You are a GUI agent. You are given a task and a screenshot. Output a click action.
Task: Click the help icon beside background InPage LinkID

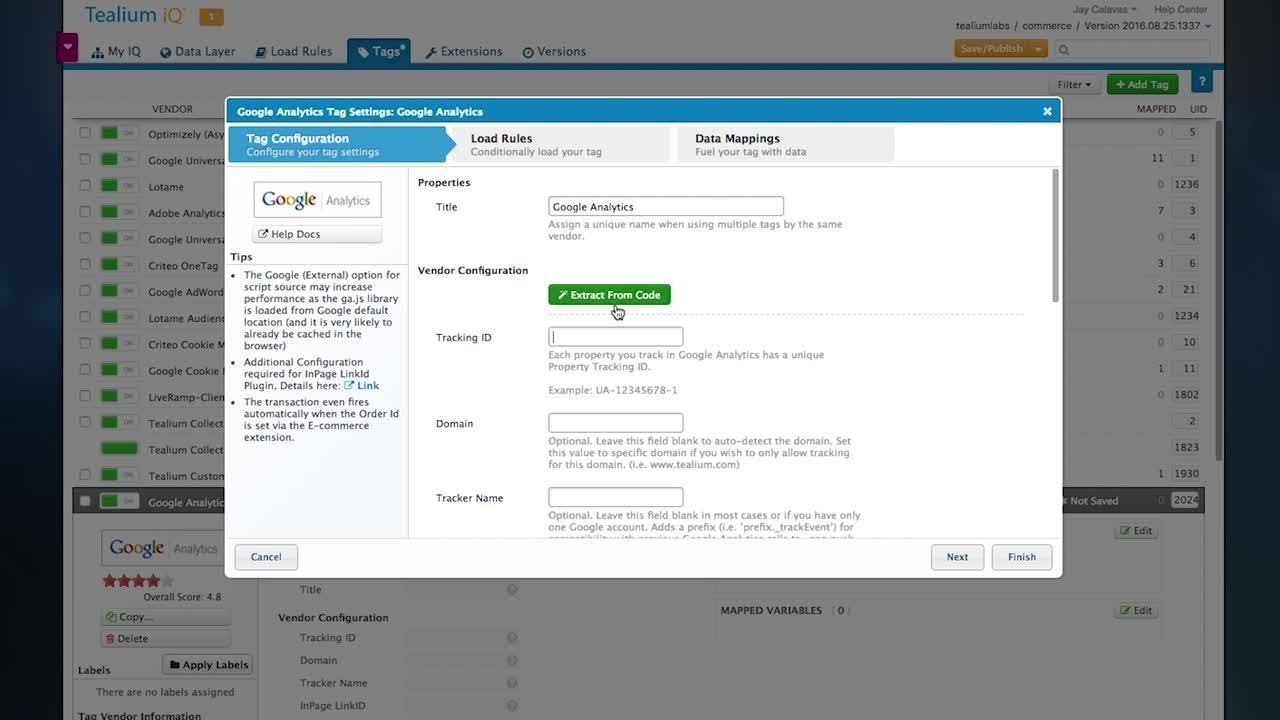point(512,706)
